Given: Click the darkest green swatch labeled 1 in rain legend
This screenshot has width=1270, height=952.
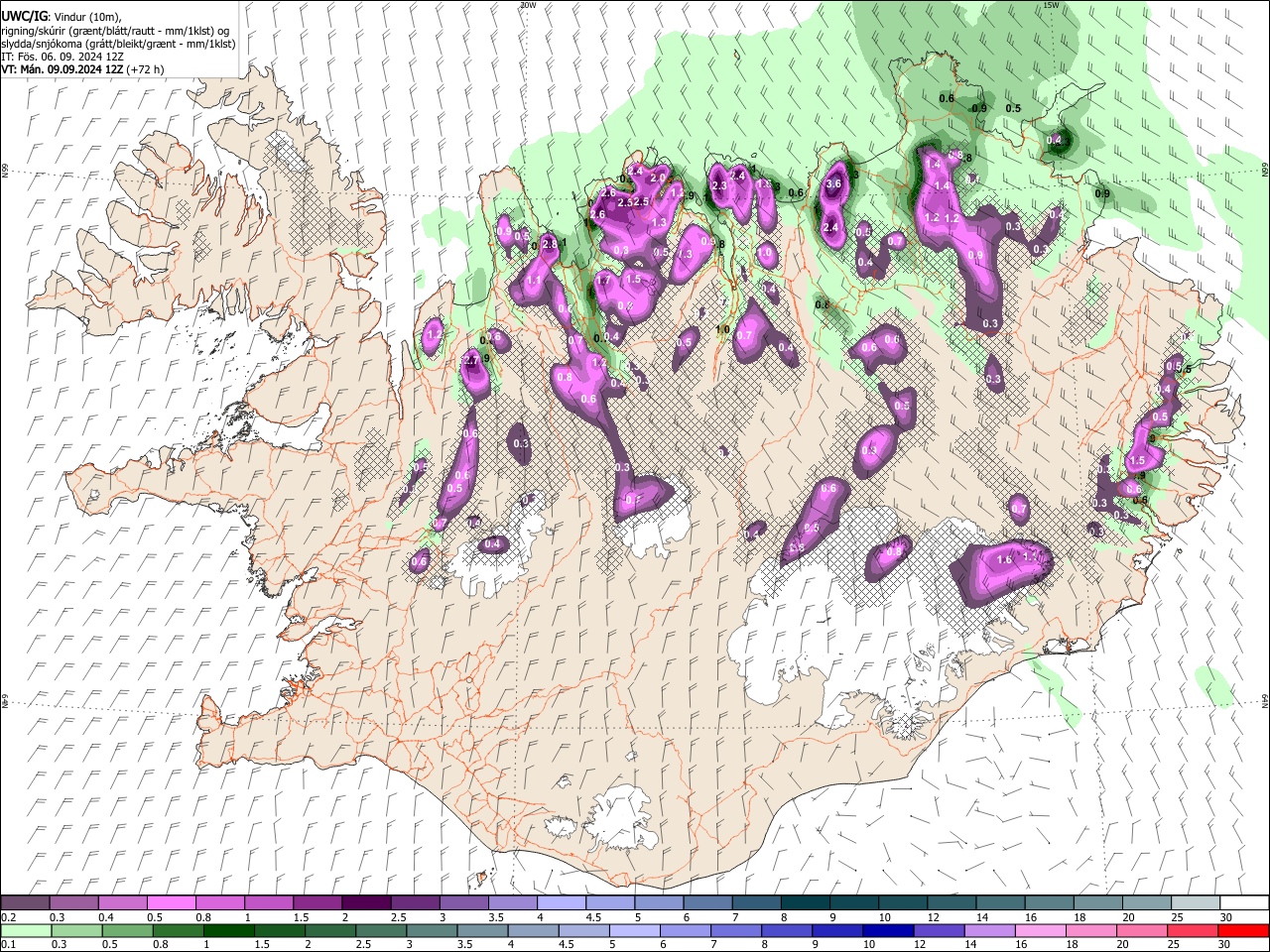Looking at the screenshot, I should click(x=228, y=930).
